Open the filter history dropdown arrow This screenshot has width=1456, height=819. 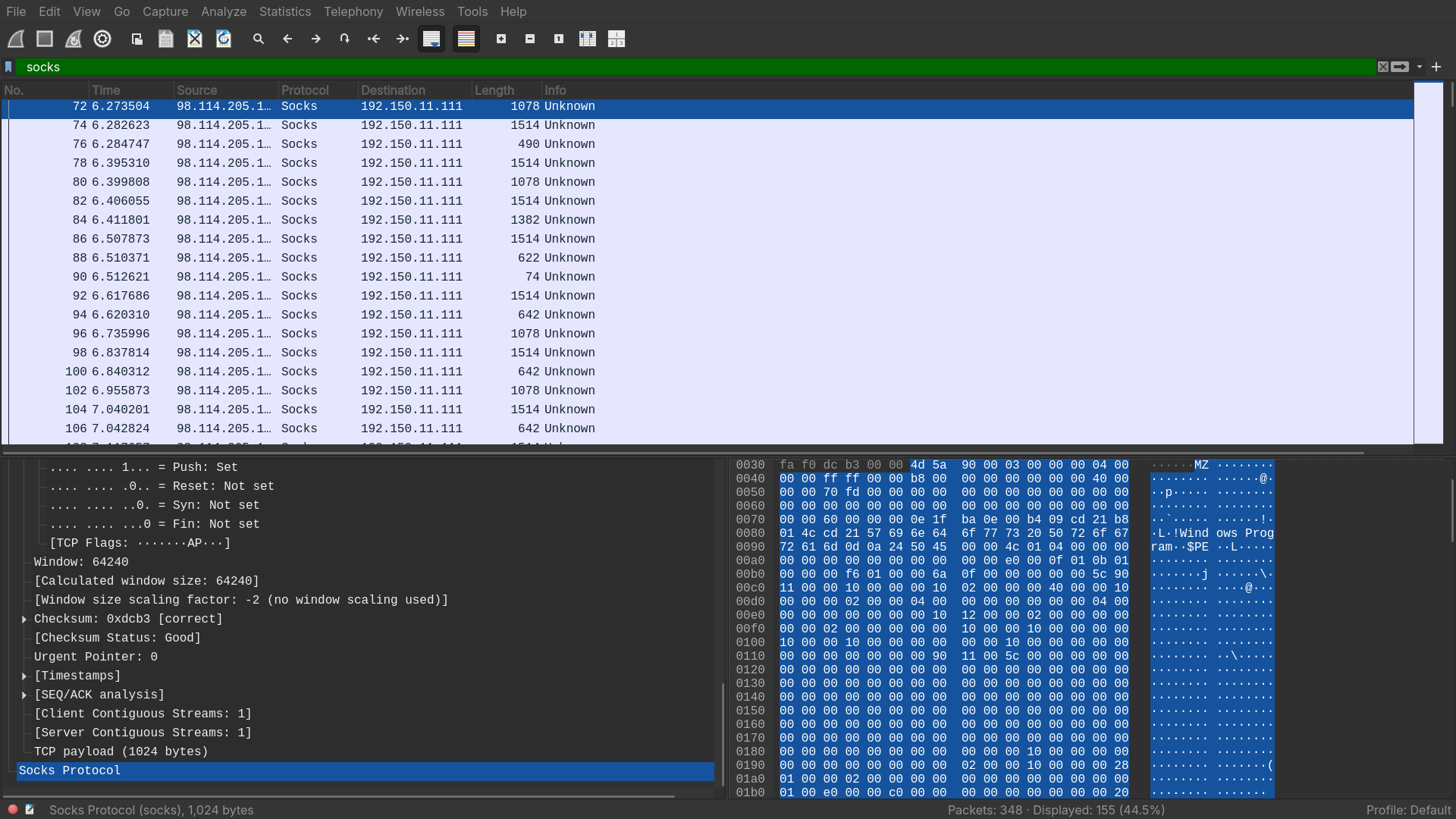click(1420, 67)
